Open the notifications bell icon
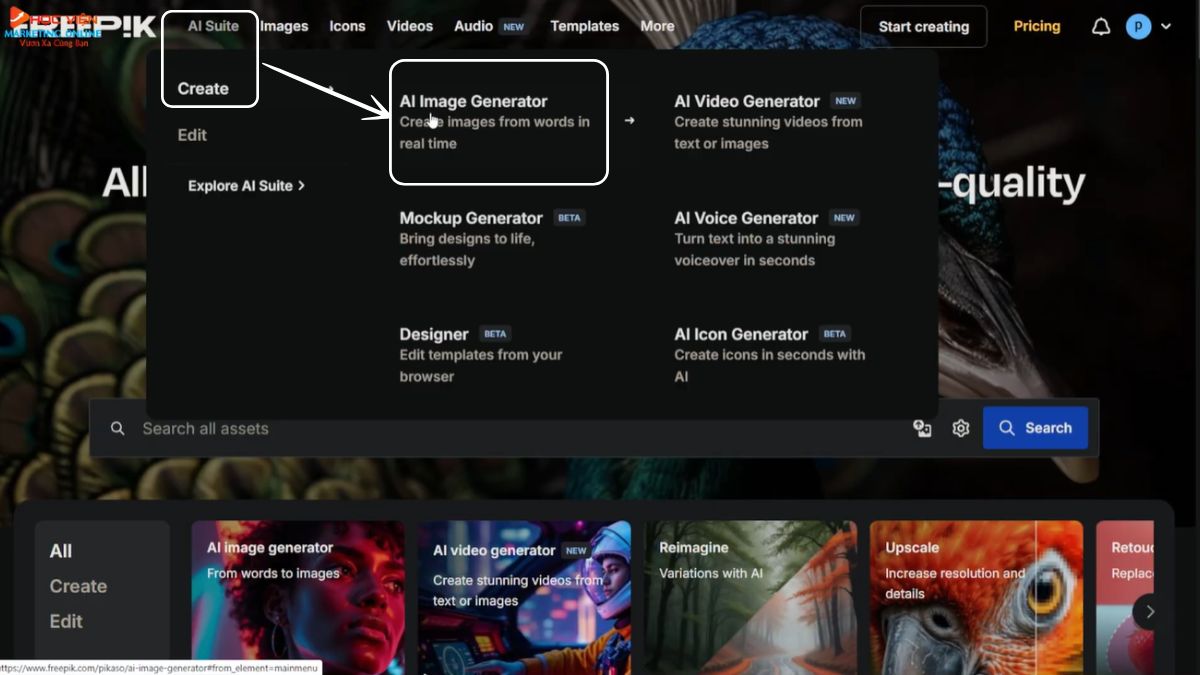 pos(1101,27)
